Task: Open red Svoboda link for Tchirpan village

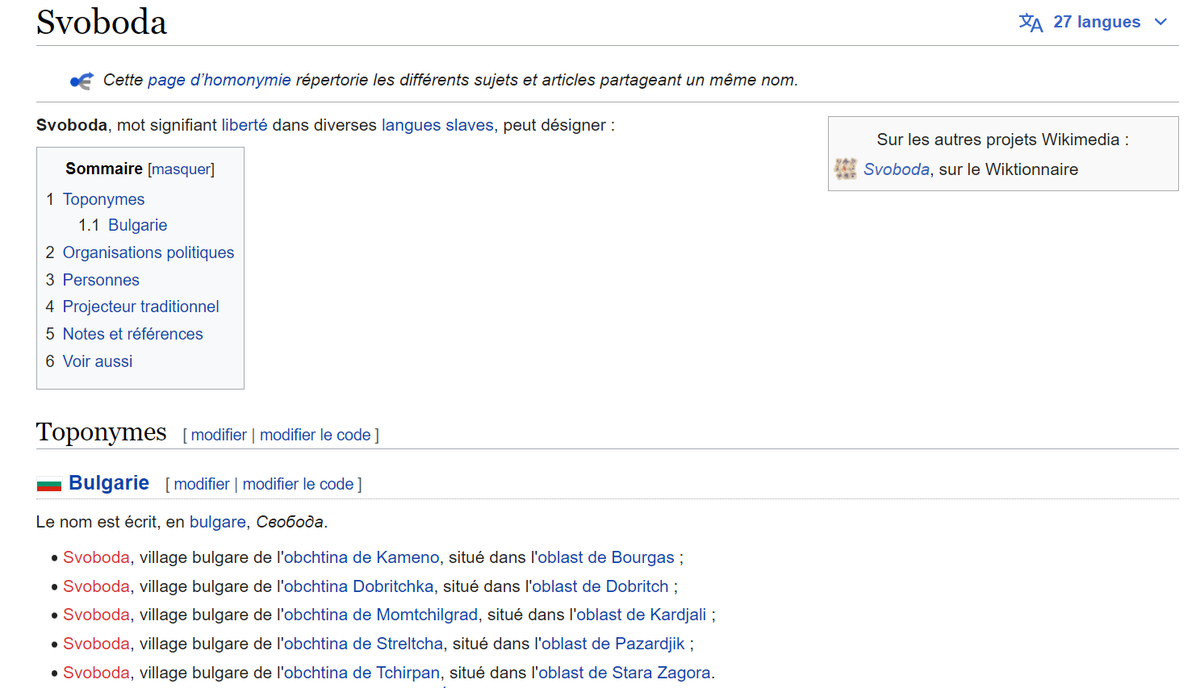Action: (96, 672)
